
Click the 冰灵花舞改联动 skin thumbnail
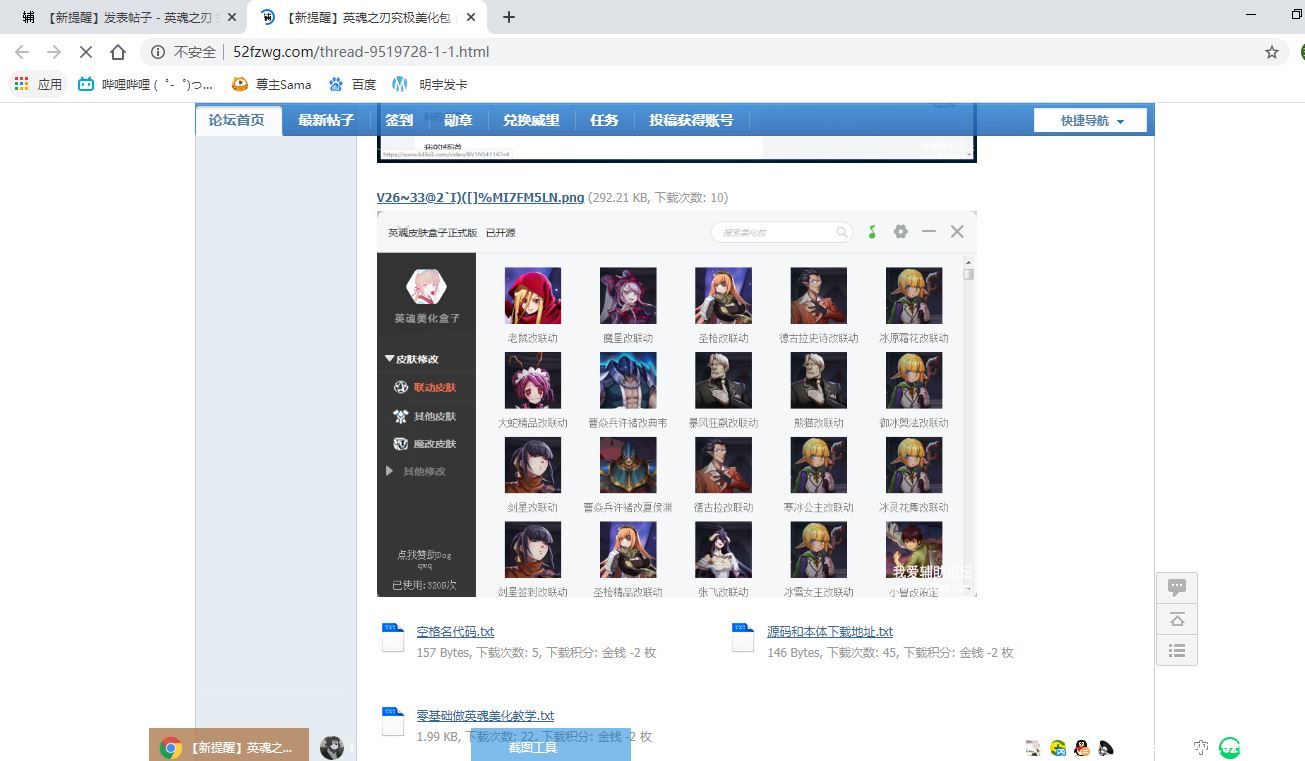914,465
